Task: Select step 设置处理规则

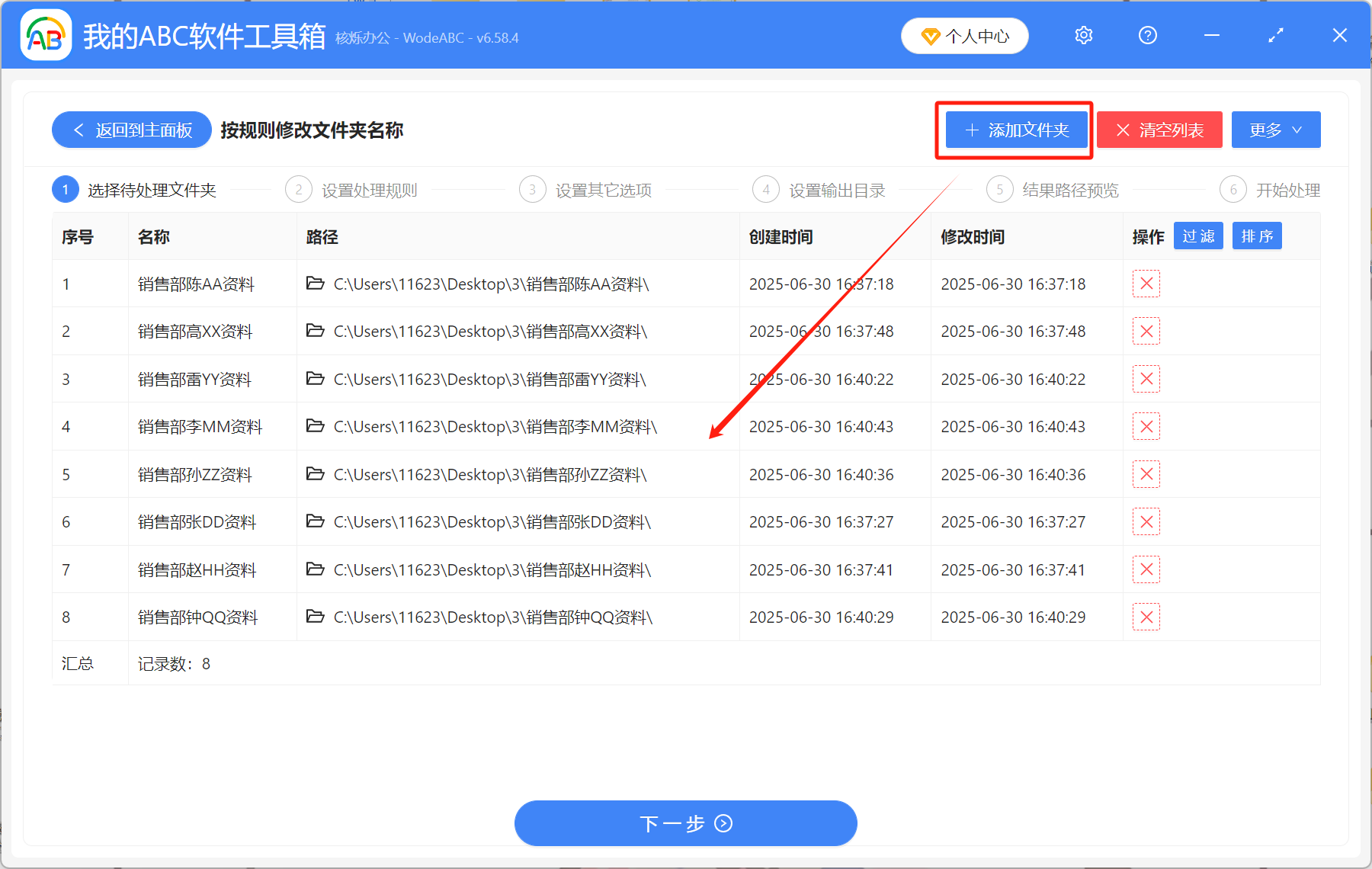Action: [368, 190]
